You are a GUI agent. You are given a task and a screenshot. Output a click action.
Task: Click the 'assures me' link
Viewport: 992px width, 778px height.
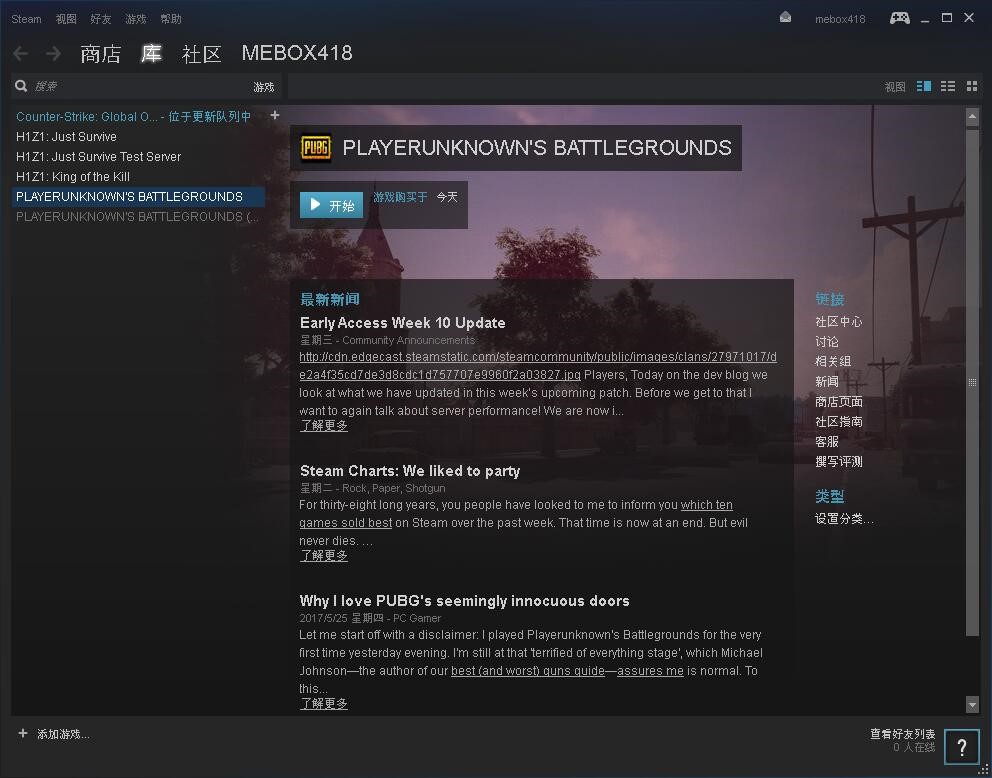click(650, 670)
